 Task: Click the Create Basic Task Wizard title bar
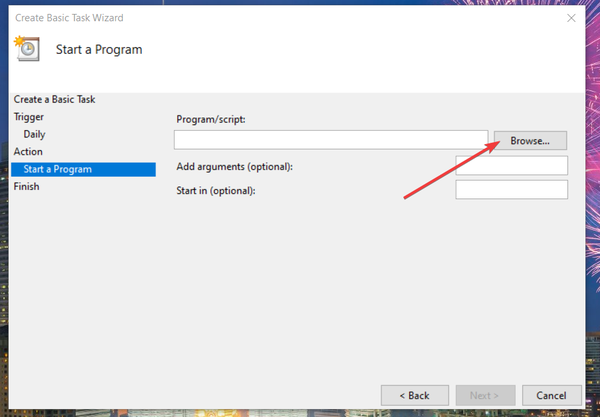coord(250,17)
